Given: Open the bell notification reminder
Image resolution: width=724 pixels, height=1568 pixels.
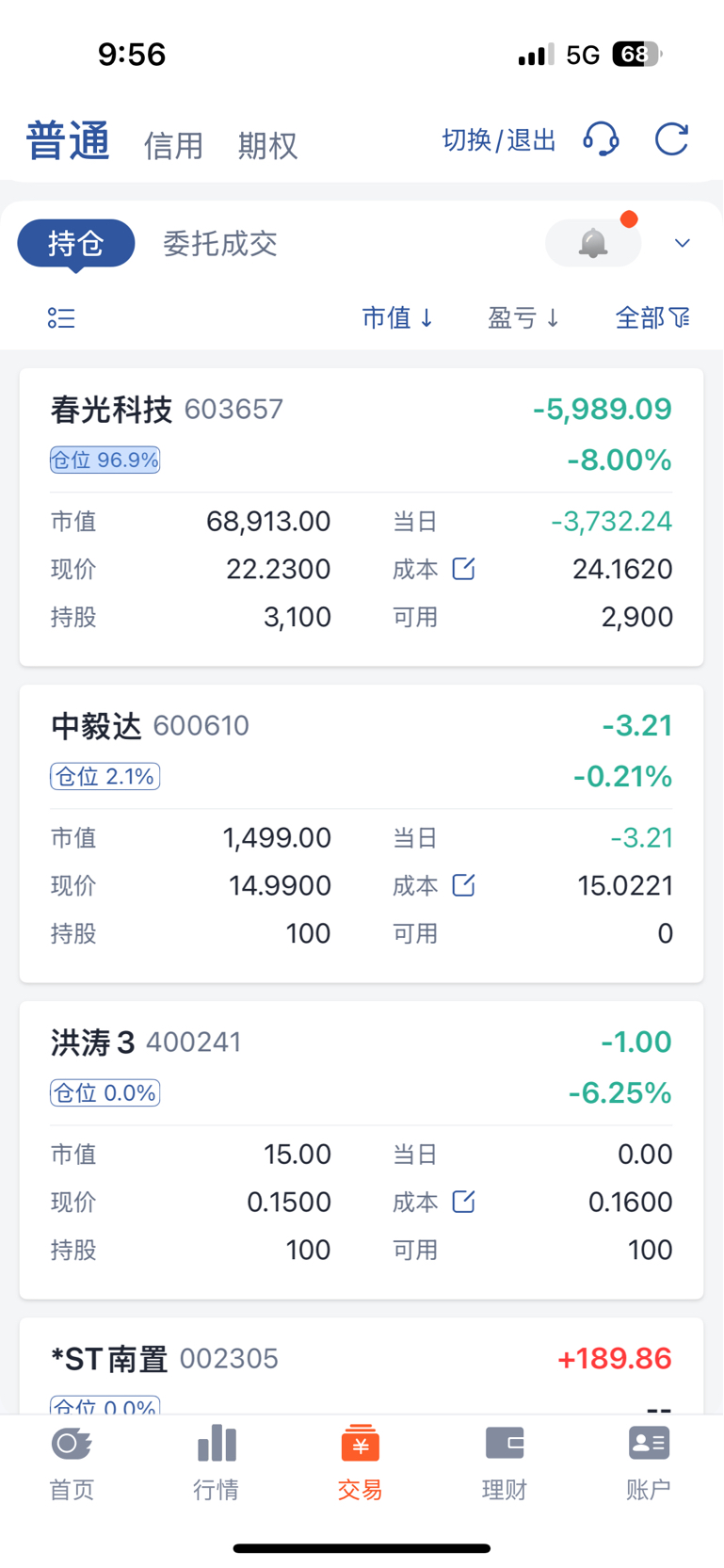Looking at the screenshot, I should pyautogui.click(x=593, y=243).
